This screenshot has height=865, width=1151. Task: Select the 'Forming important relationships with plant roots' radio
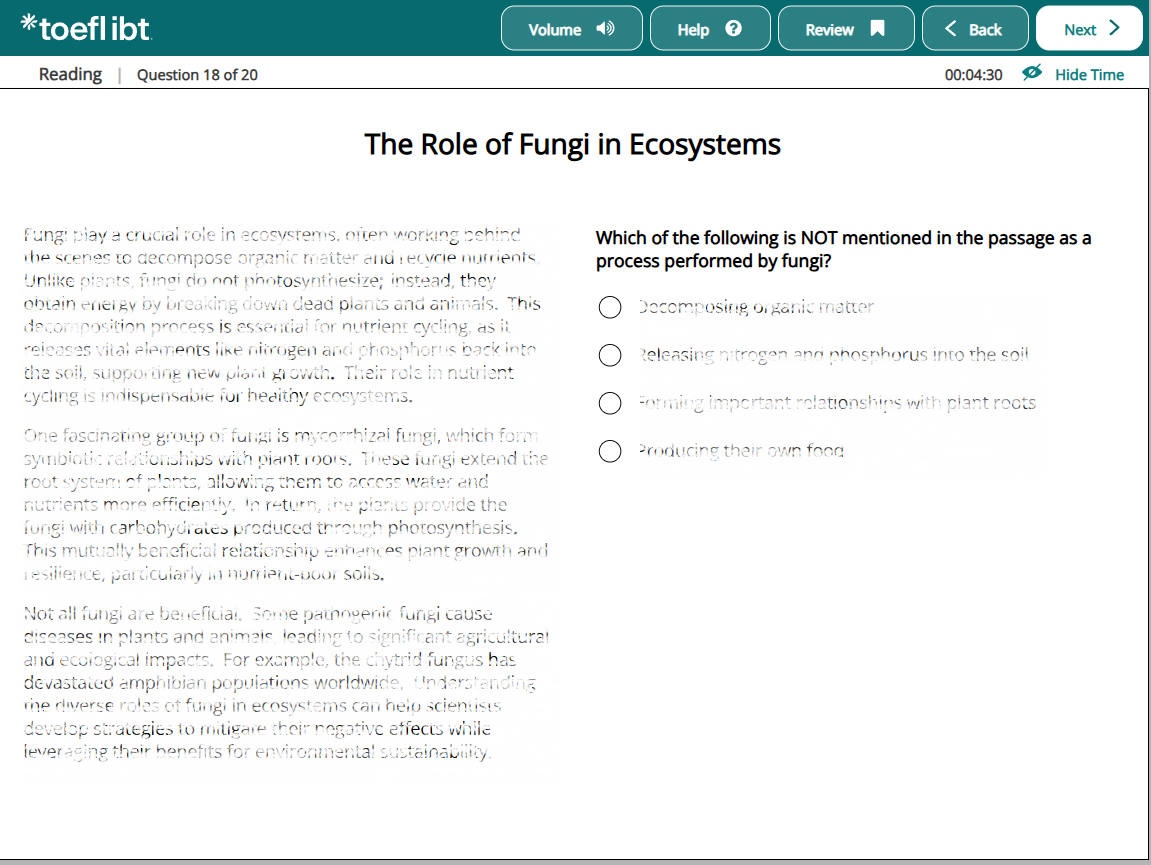coord(610,403)
